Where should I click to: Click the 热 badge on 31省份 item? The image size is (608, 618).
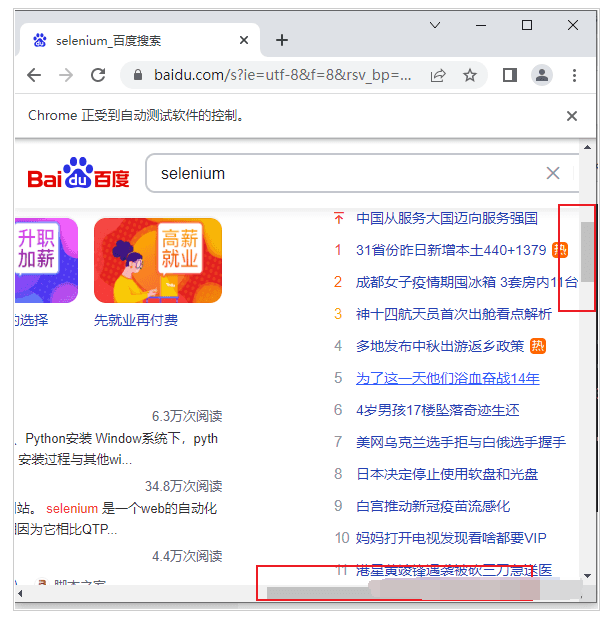[x=560, y=250]
